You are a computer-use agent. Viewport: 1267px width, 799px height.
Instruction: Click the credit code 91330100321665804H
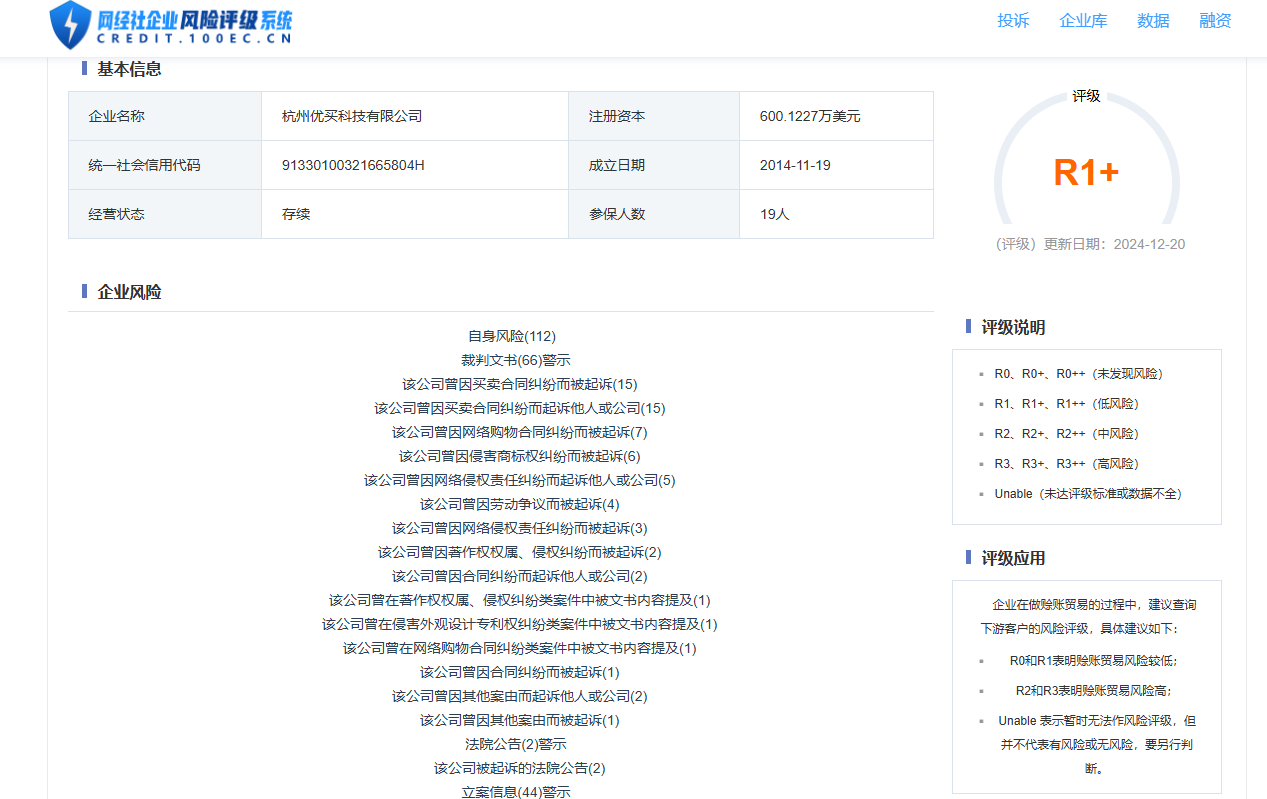tap(353, 165)
